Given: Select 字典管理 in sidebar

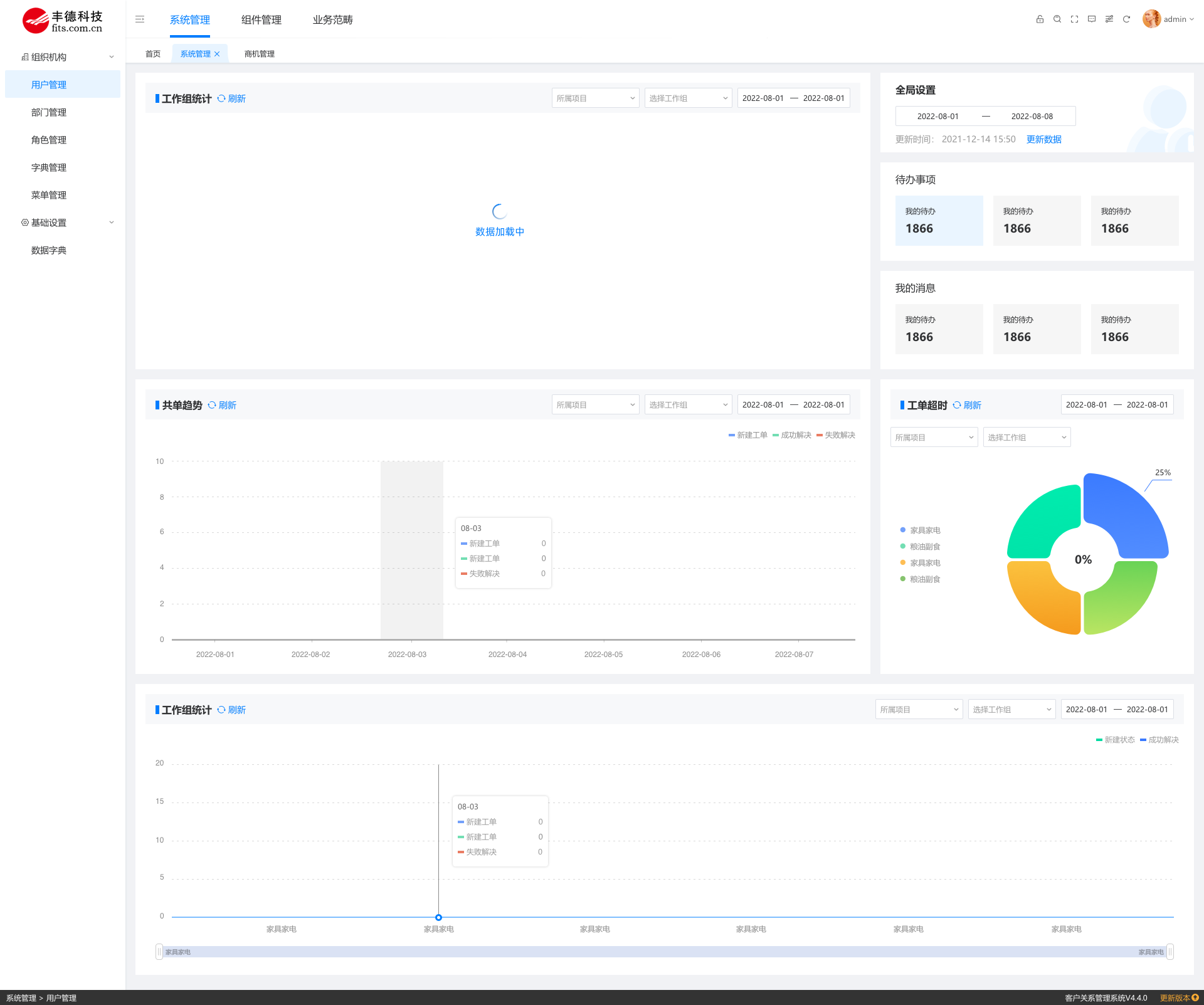Looking at the screenshot, I should pos(63,167).
